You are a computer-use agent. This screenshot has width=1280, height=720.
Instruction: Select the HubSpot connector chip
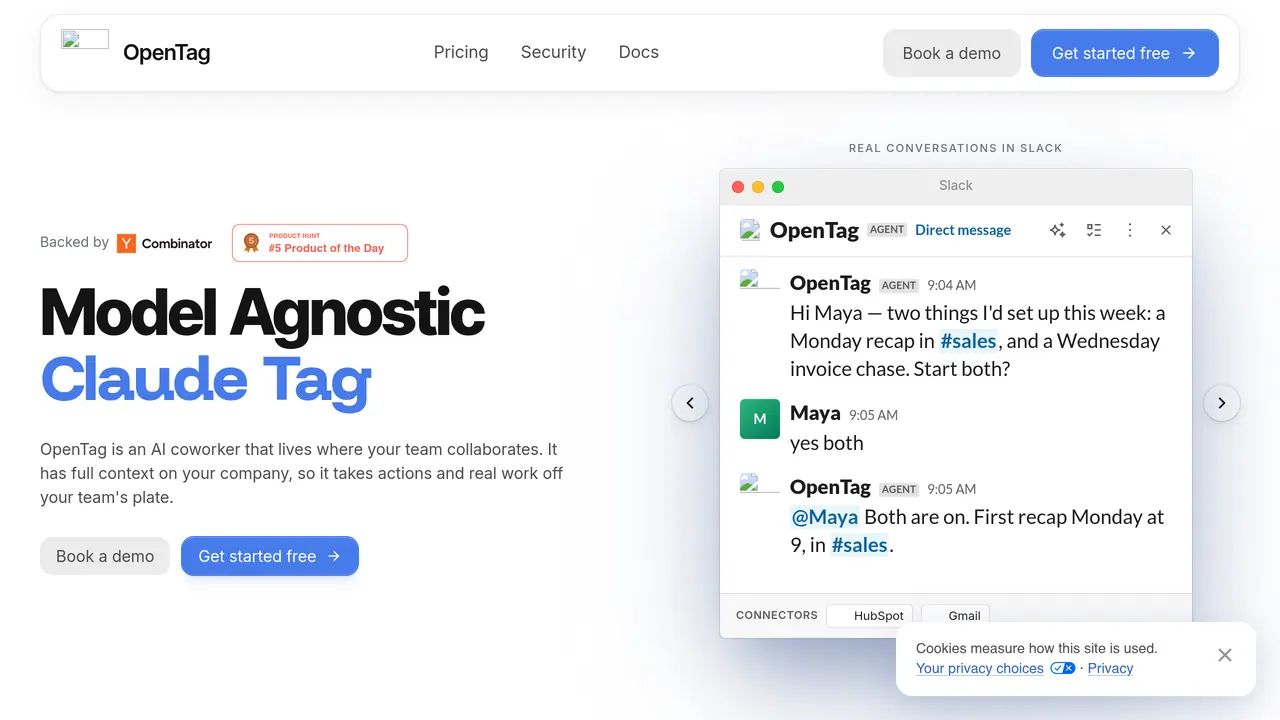(x=869, y=616)
